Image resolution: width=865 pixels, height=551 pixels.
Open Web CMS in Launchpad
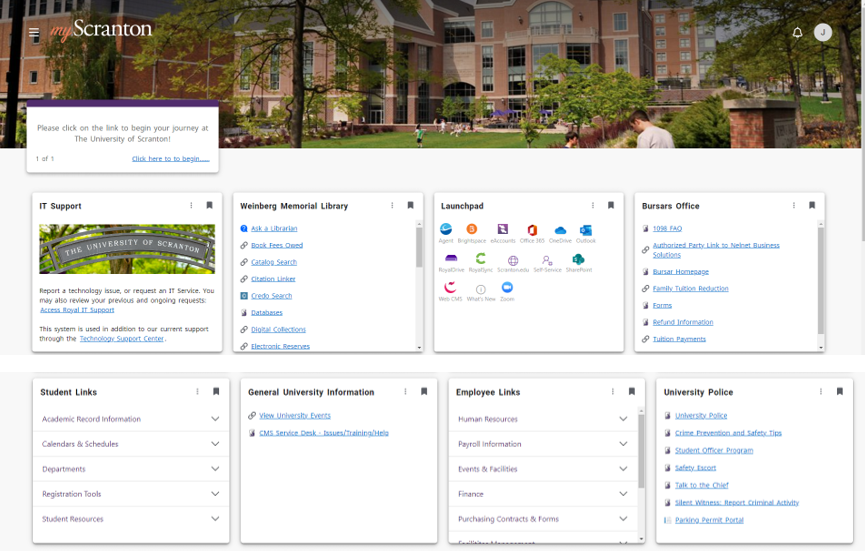point(450,291)
